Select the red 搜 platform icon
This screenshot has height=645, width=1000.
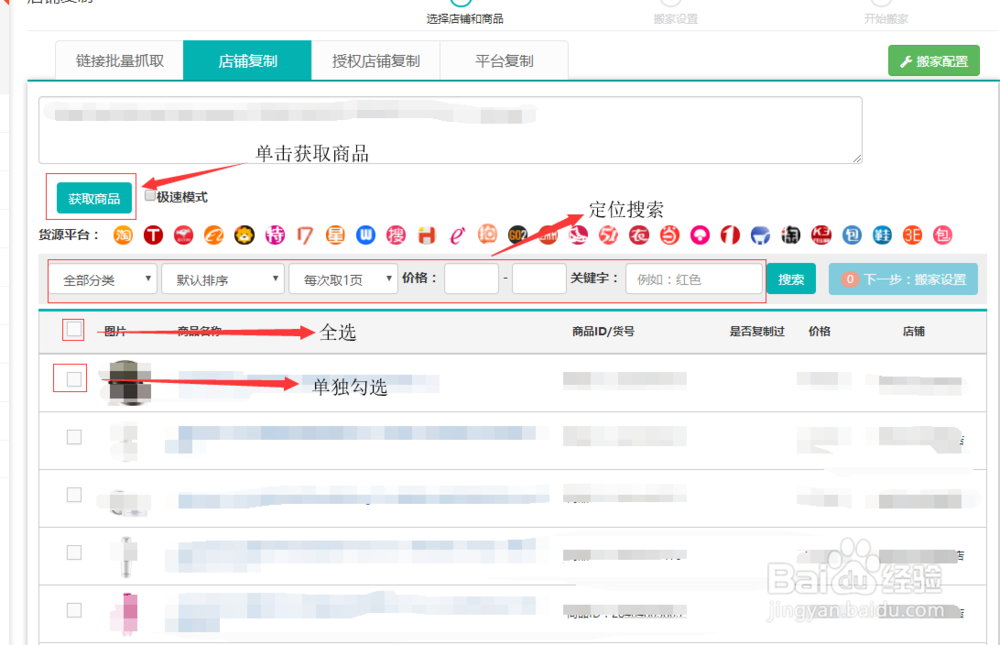pyautogui.click(x=396, y=235)
